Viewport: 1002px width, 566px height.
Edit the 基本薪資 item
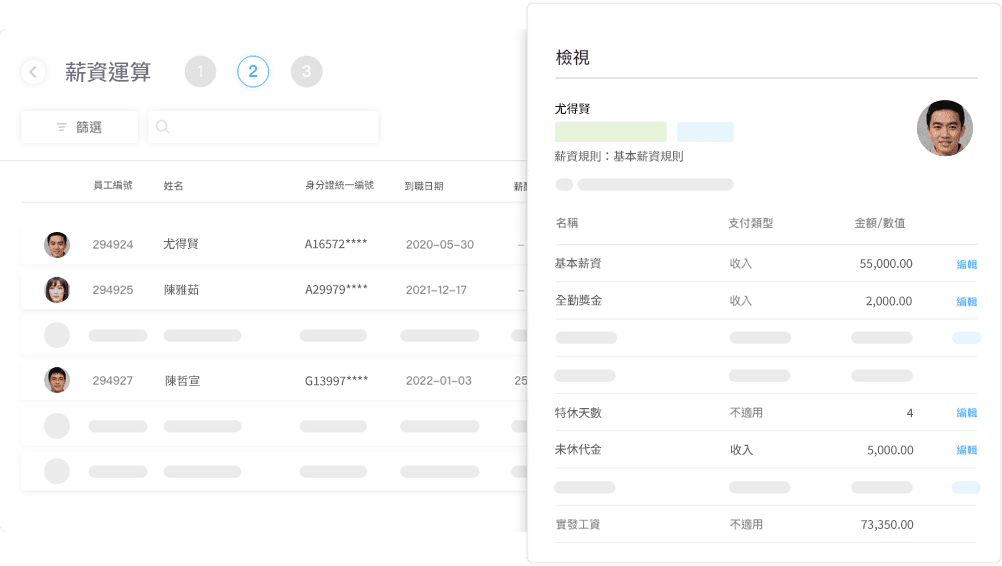[x=966, y=264]
